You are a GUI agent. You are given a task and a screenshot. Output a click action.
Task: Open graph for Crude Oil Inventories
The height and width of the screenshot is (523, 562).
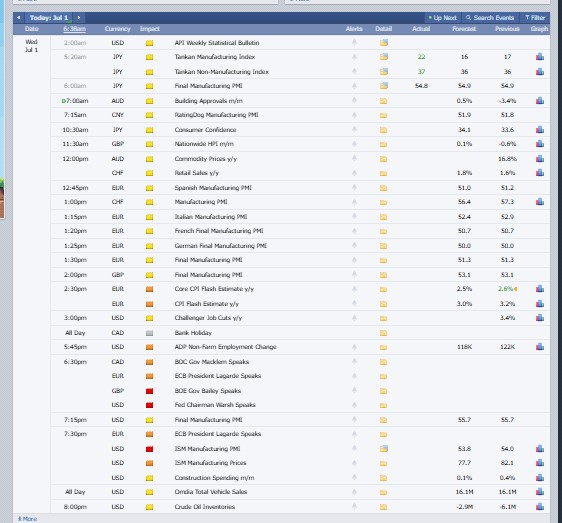point(540,507)
